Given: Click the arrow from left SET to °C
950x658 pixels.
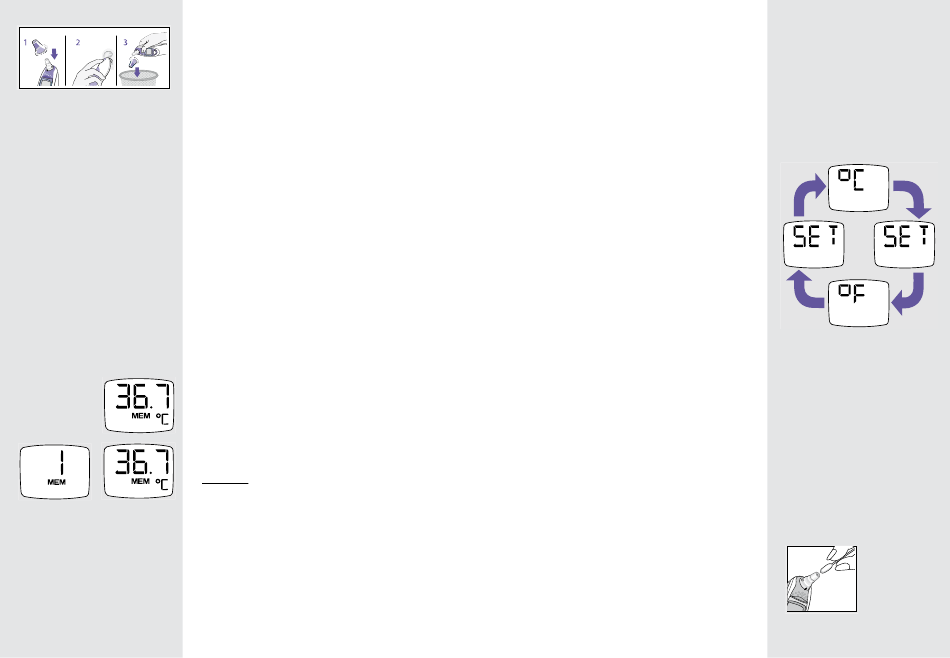Looking at the screenshot, I should 810,194.
